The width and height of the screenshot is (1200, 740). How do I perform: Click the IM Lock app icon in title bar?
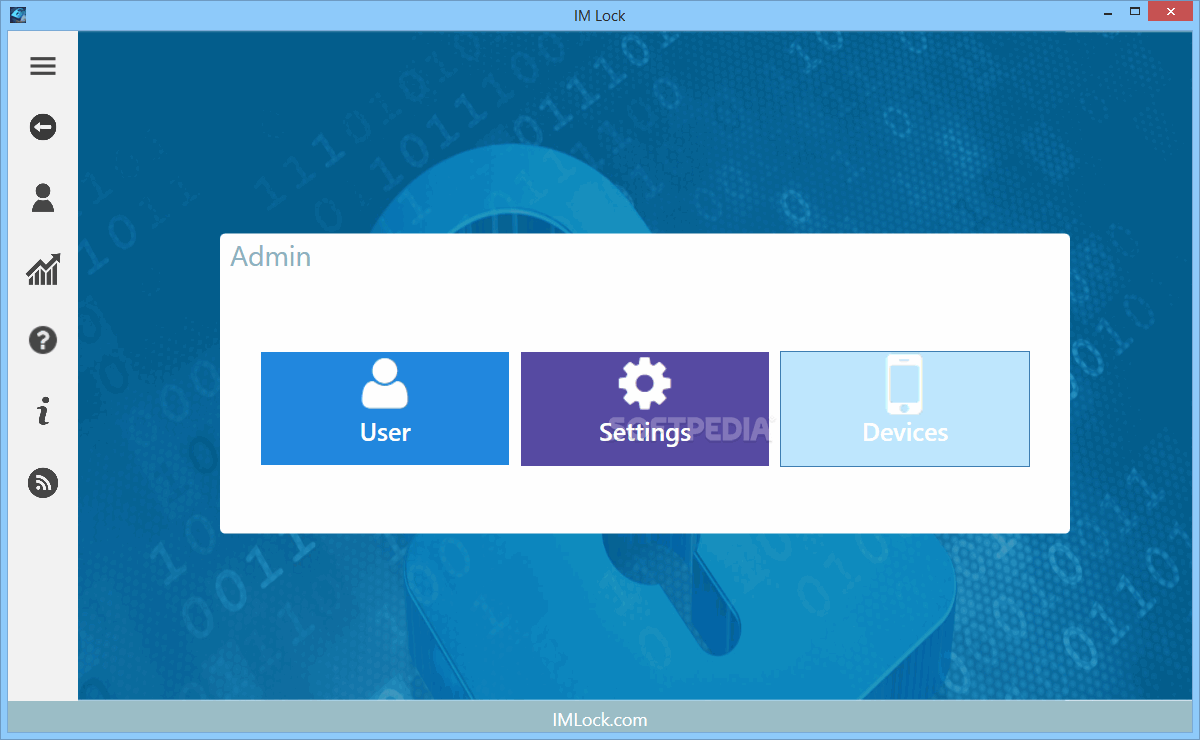[x=17, y=14]
